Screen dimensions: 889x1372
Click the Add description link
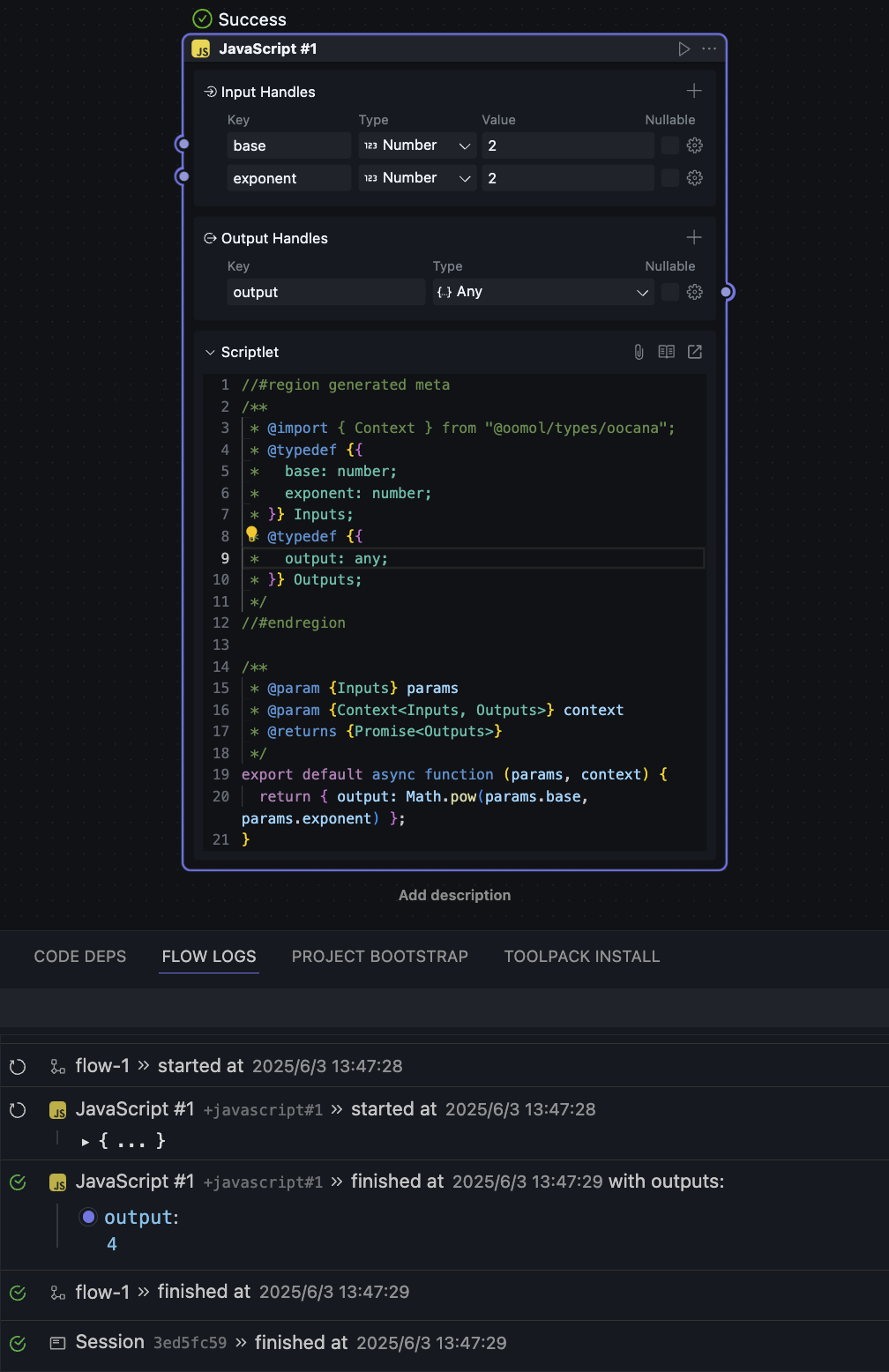[x=454, y=895]
